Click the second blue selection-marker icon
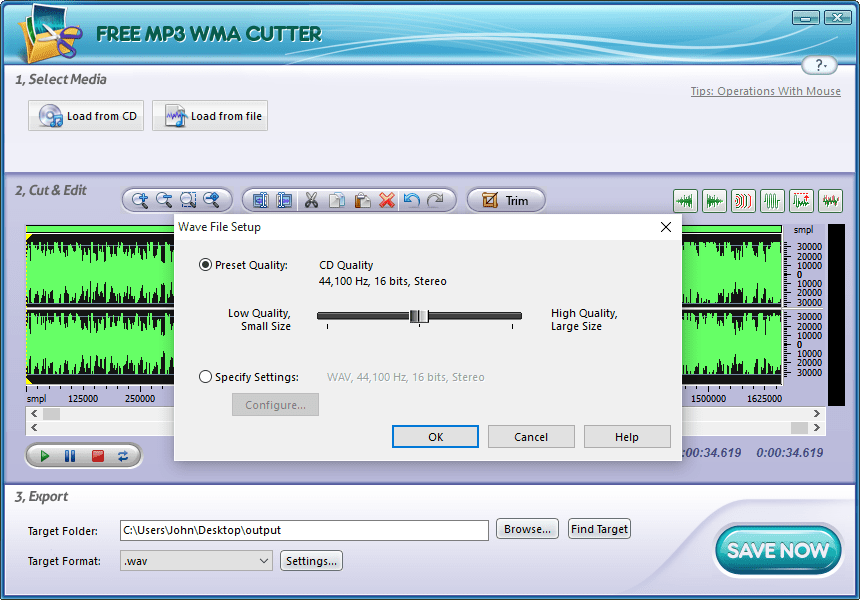The height and width of the screenshot is (600, 860). (284, 201)
